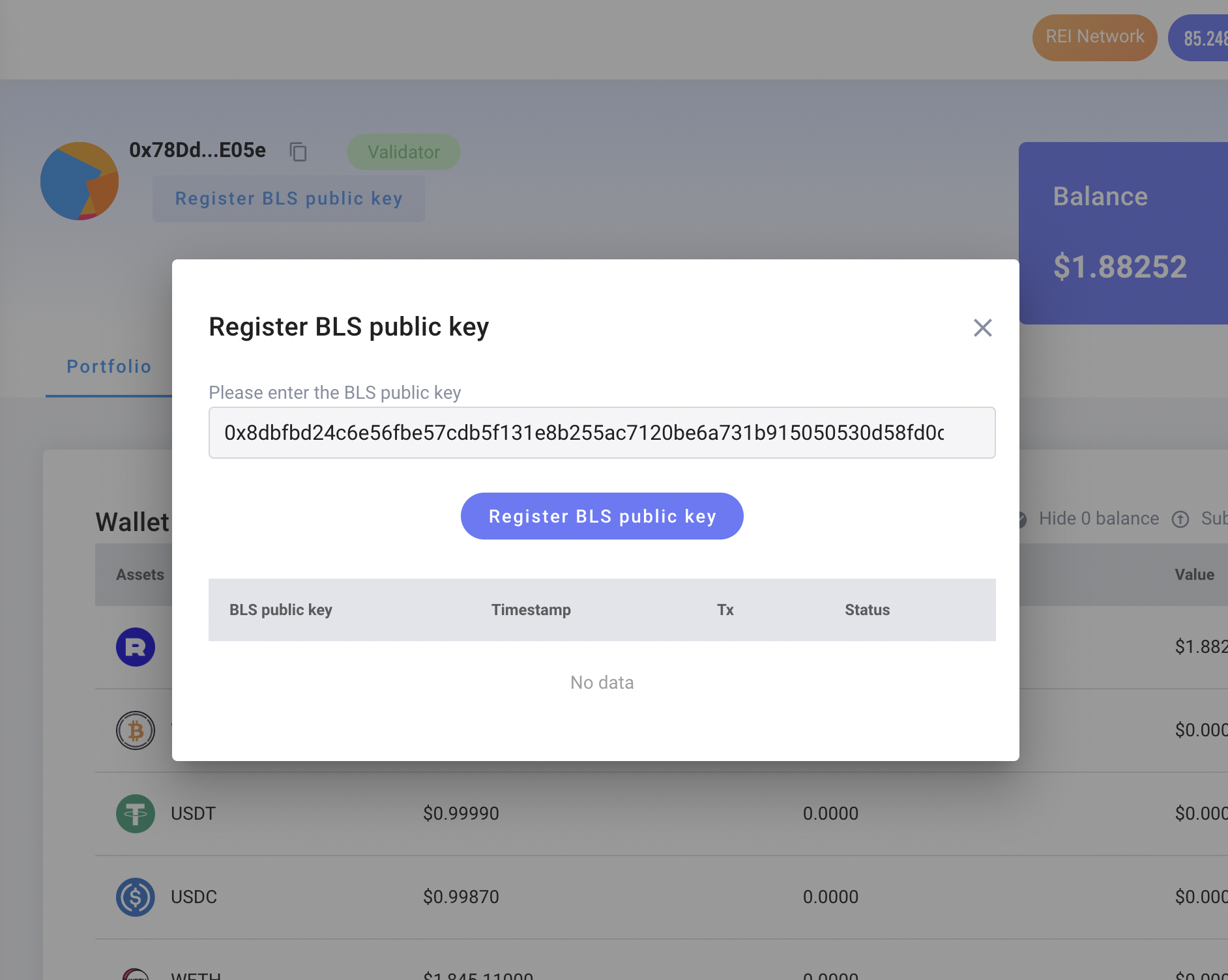Click the wallet avatar pie icon
Viewport: 1228px width, 980px height.
click(x=80, y=181)
